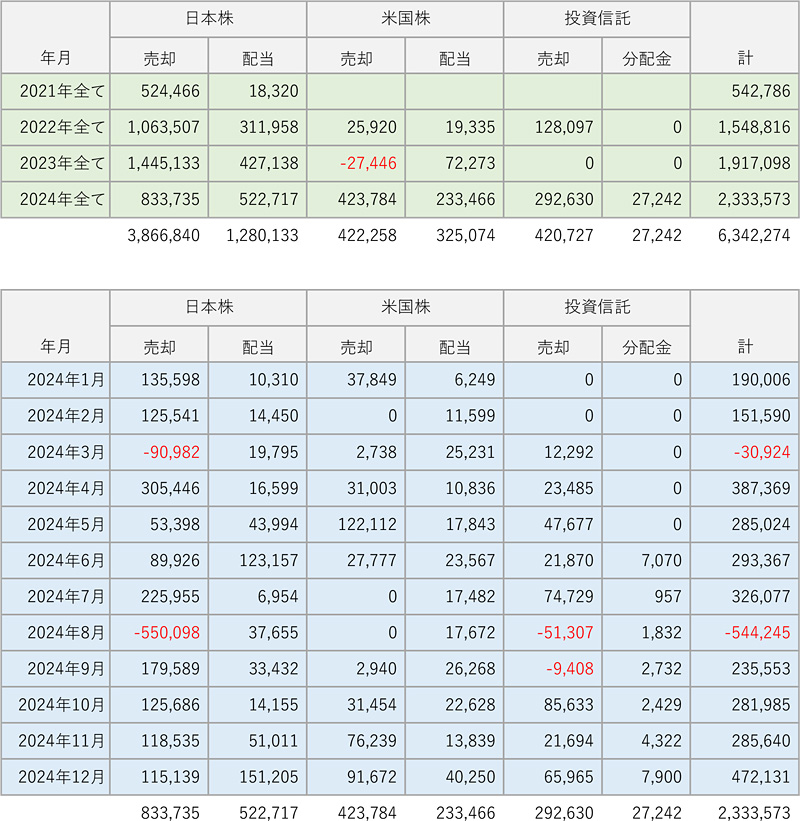The width and height of the screenshot is (800, 821).
Task: Select total 1,917,098 for 2023
Action: [754, 163]
